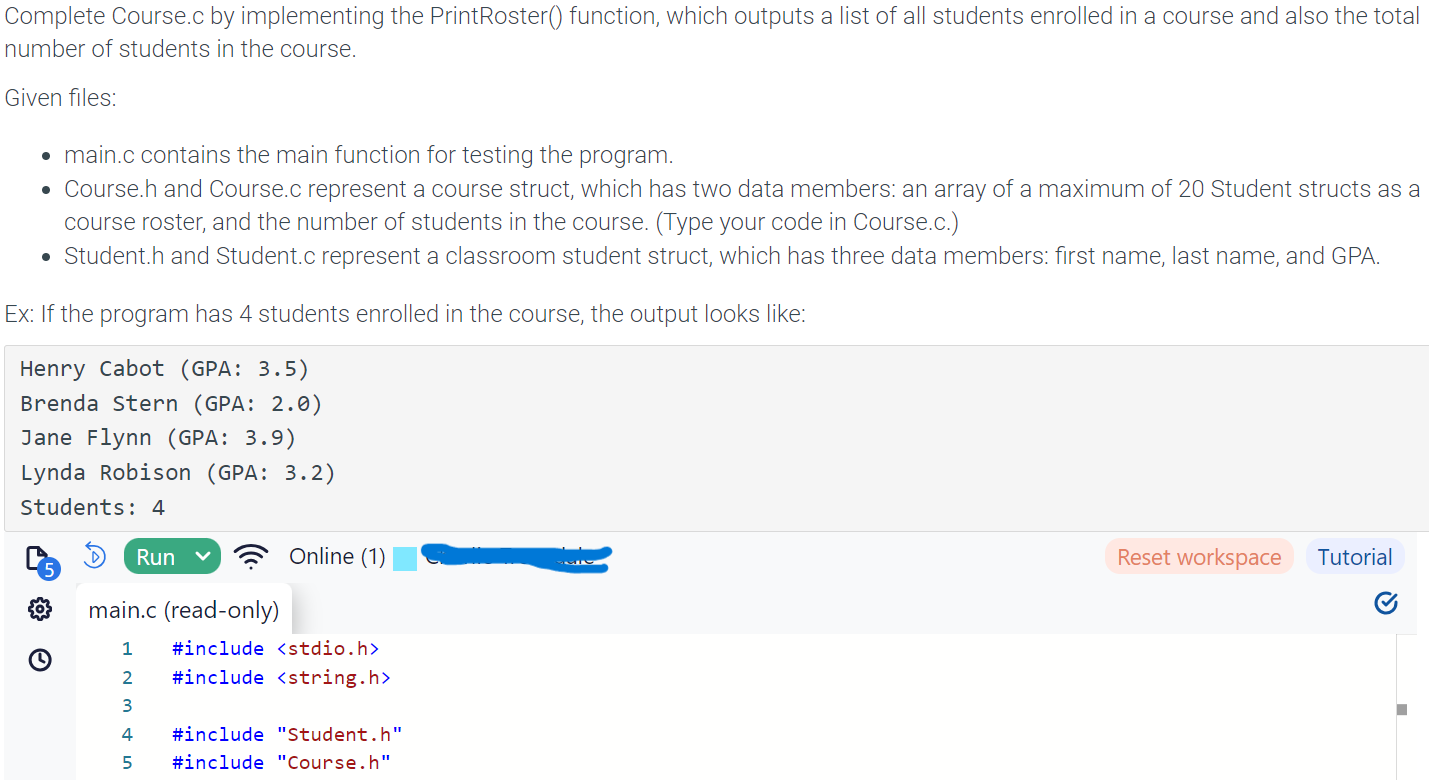Expand the Run button dropdown chevron
Viewport: 1429px width, 780px height.
click(204, 557)
